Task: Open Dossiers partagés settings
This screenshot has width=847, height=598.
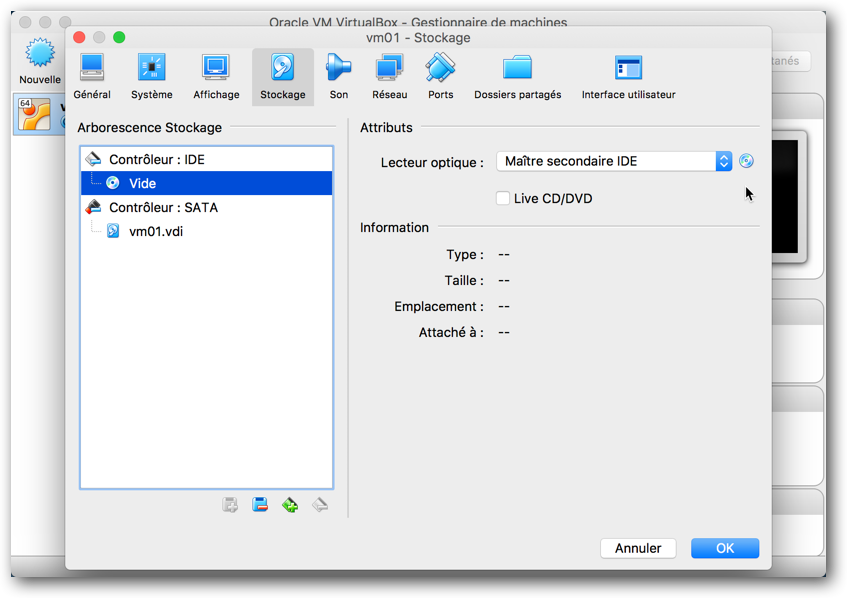Action: click(x=517, y=77)
